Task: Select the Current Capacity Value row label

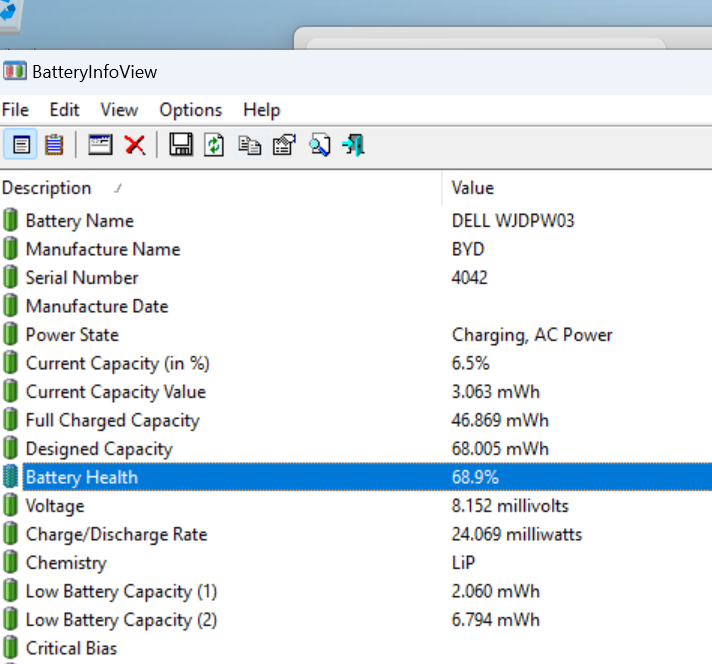Action: (116, 392)
